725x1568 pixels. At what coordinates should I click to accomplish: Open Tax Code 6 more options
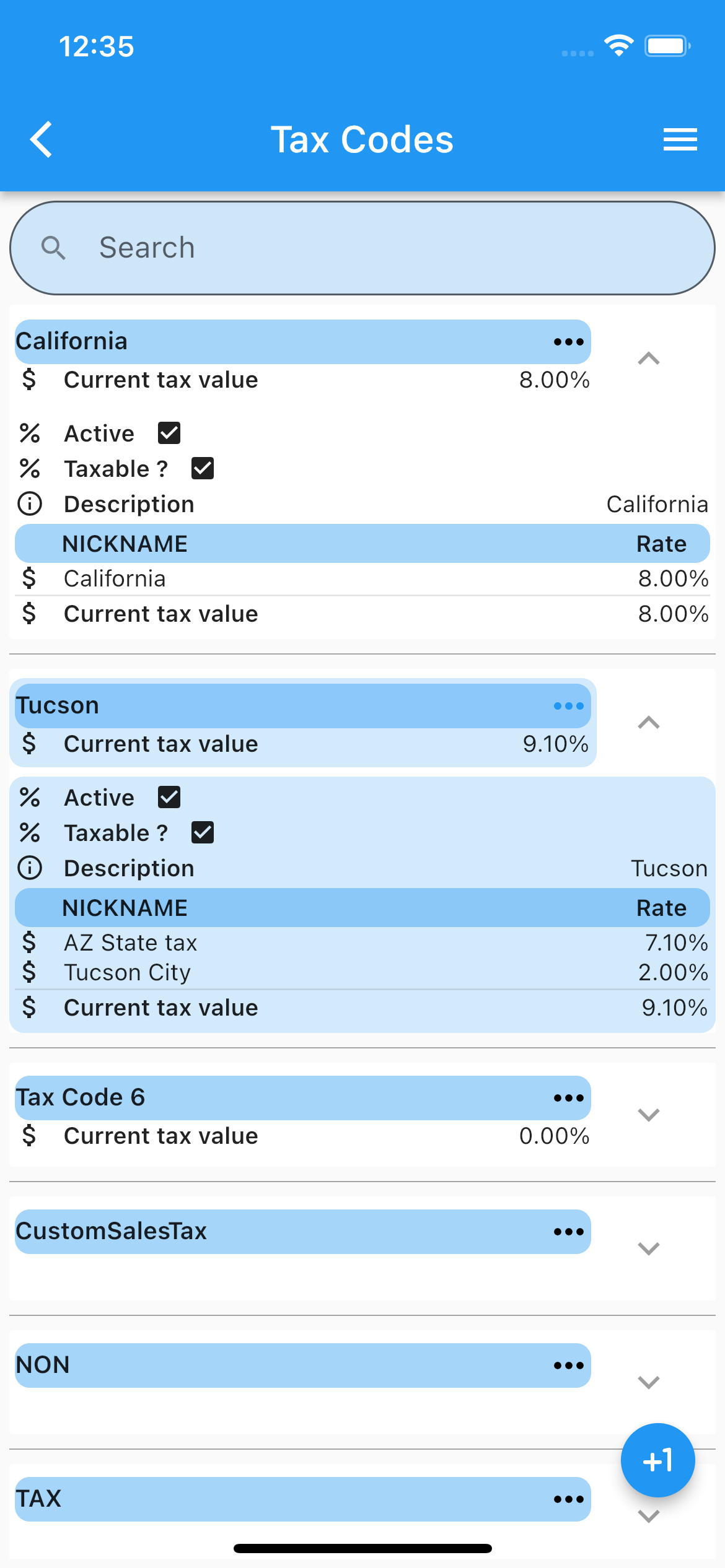pos(568,1098)
